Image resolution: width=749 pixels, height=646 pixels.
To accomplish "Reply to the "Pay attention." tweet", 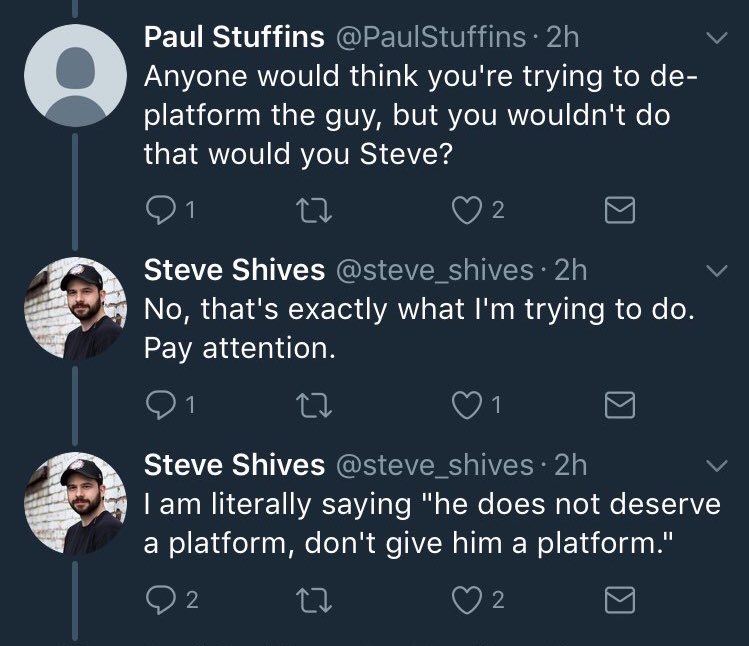I will point(160,406).
